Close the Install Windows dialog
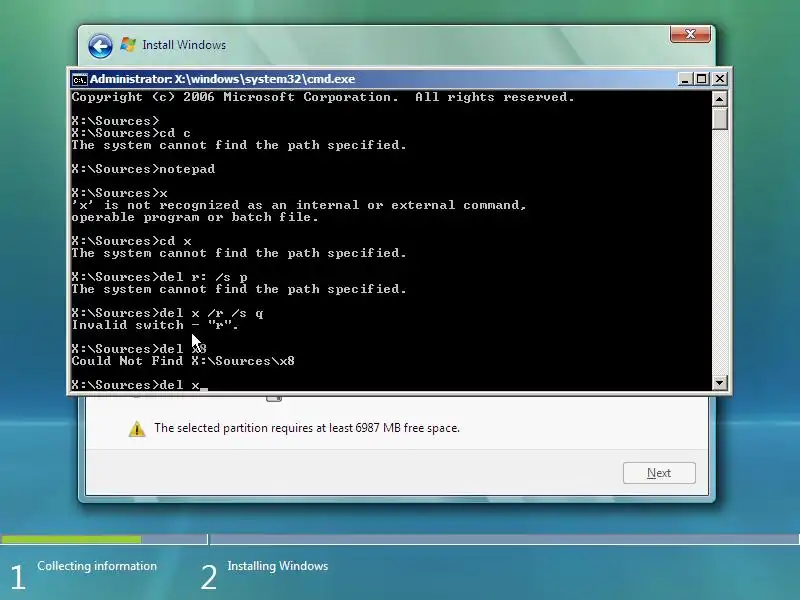Viewport: 800px width, 600px height. point(690,34)
